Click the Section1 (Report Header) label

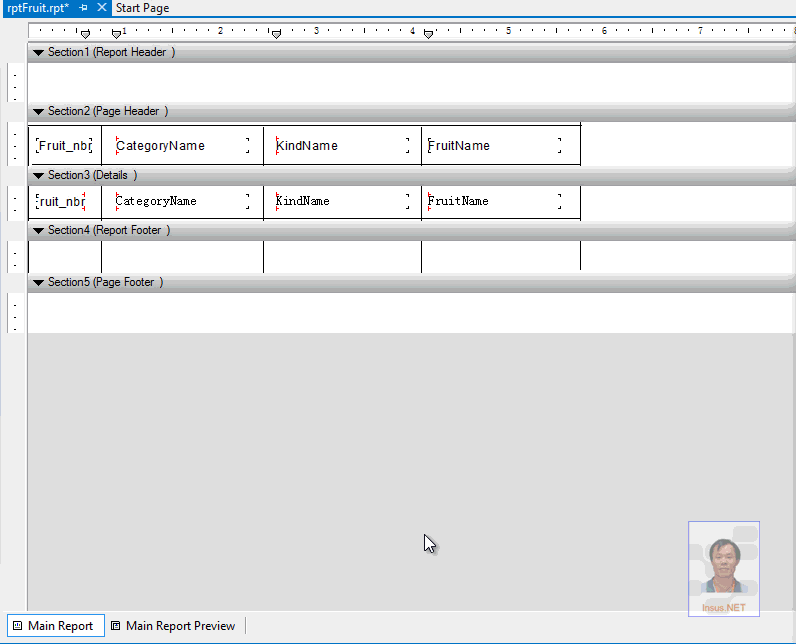click(x=112, y=52)
